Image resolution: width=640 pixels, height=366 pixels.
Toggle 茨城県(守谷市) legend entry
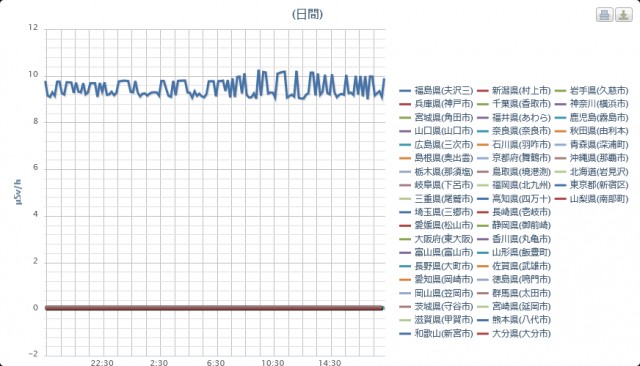436,306
